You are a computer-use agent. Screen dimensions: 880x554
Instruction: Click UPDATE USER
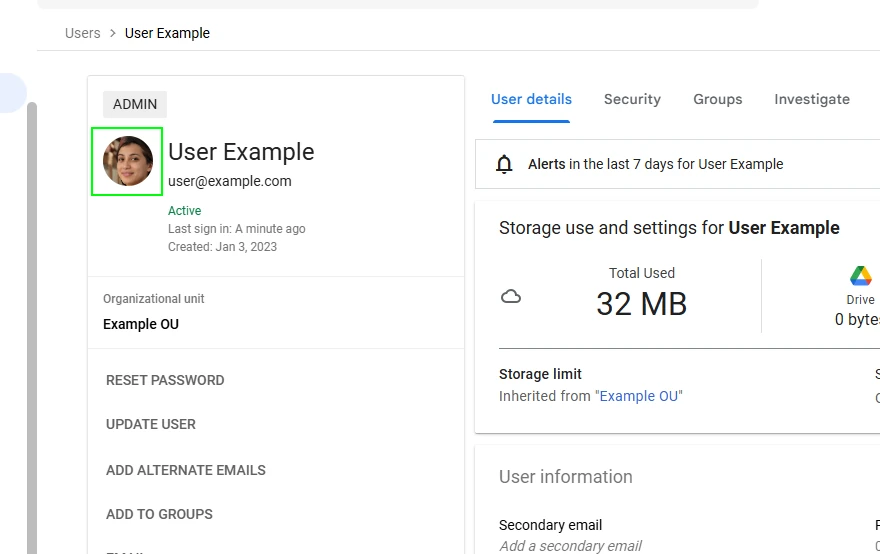pos(151,424)
